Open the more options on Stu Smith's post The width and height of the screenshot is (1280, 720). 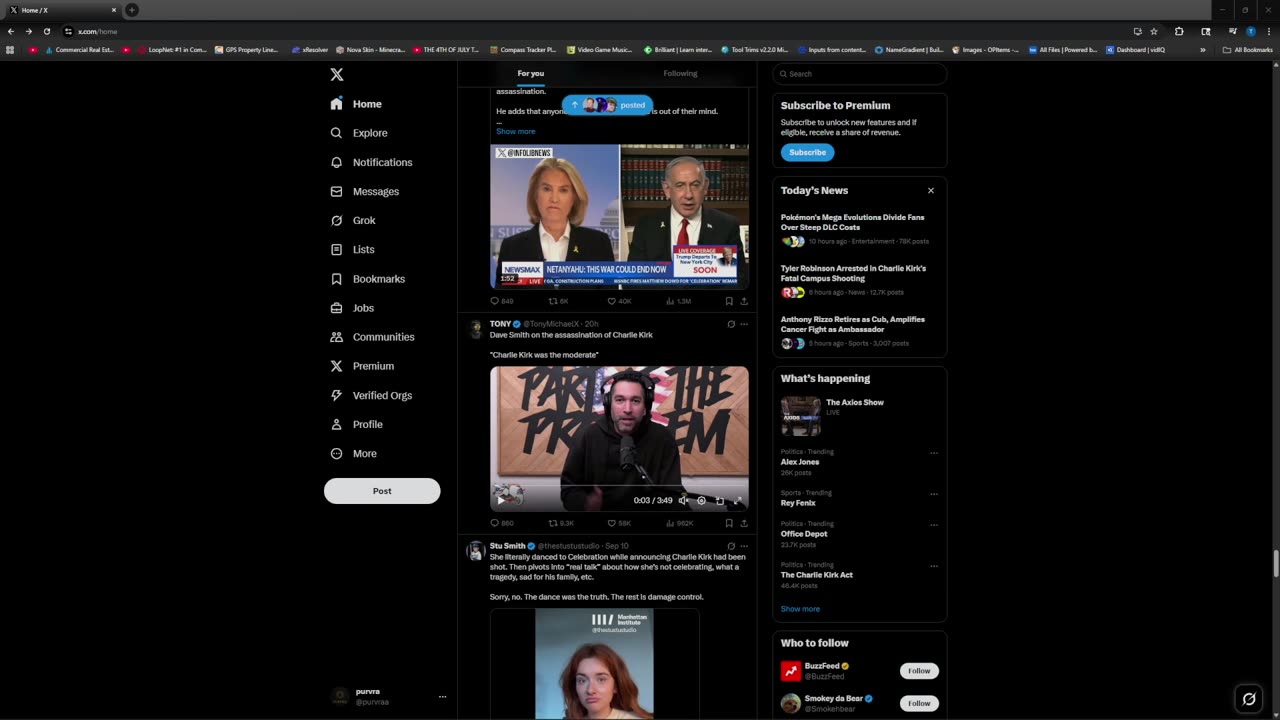pos(744,546)
